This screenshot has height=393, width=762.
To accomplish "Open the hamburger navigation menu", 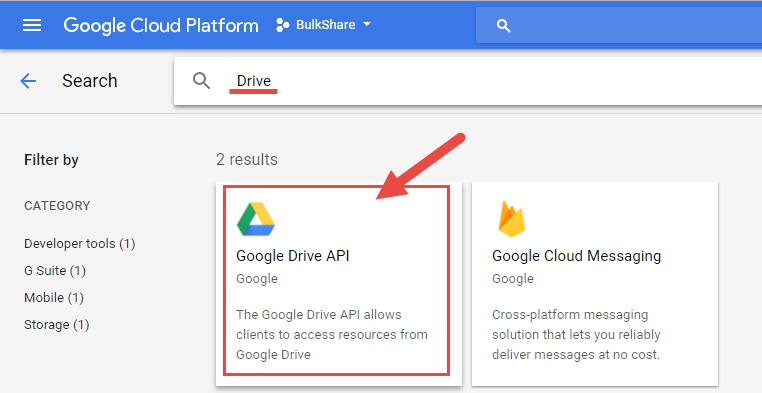I will point(32,25).
